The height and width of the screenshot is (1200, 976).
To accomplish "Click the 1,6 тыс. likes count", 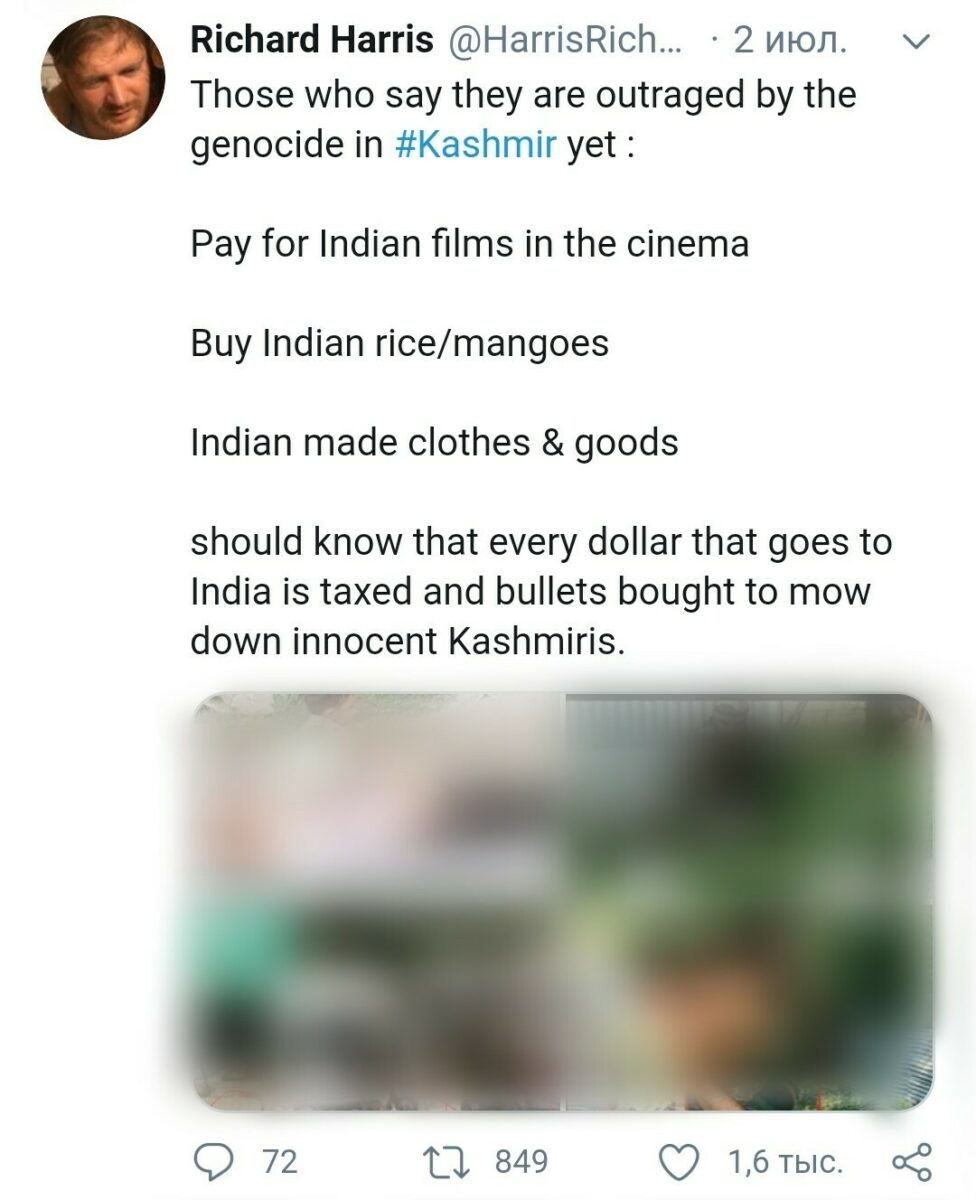I will (786, 1162).
